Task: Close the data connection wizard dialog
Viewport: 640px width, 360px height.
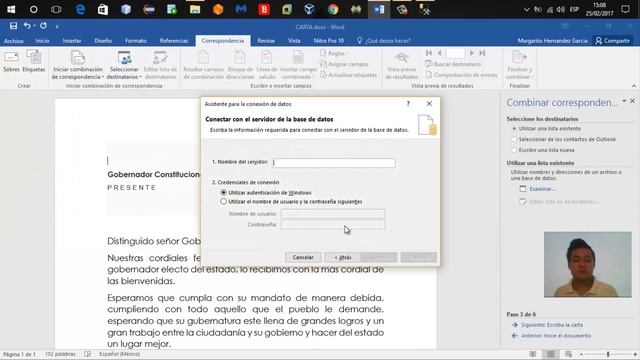Action: click(x=429, y=104)
